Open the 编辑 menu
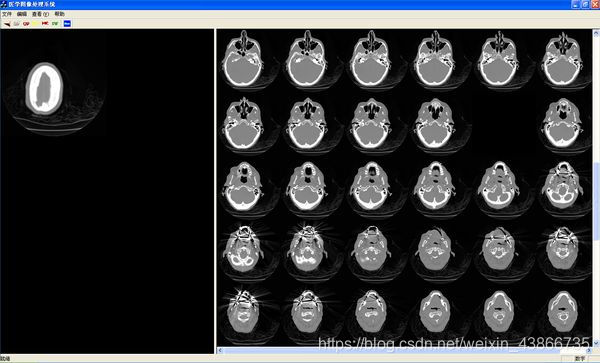The image size is (600, 363). [x=22, y=14]
